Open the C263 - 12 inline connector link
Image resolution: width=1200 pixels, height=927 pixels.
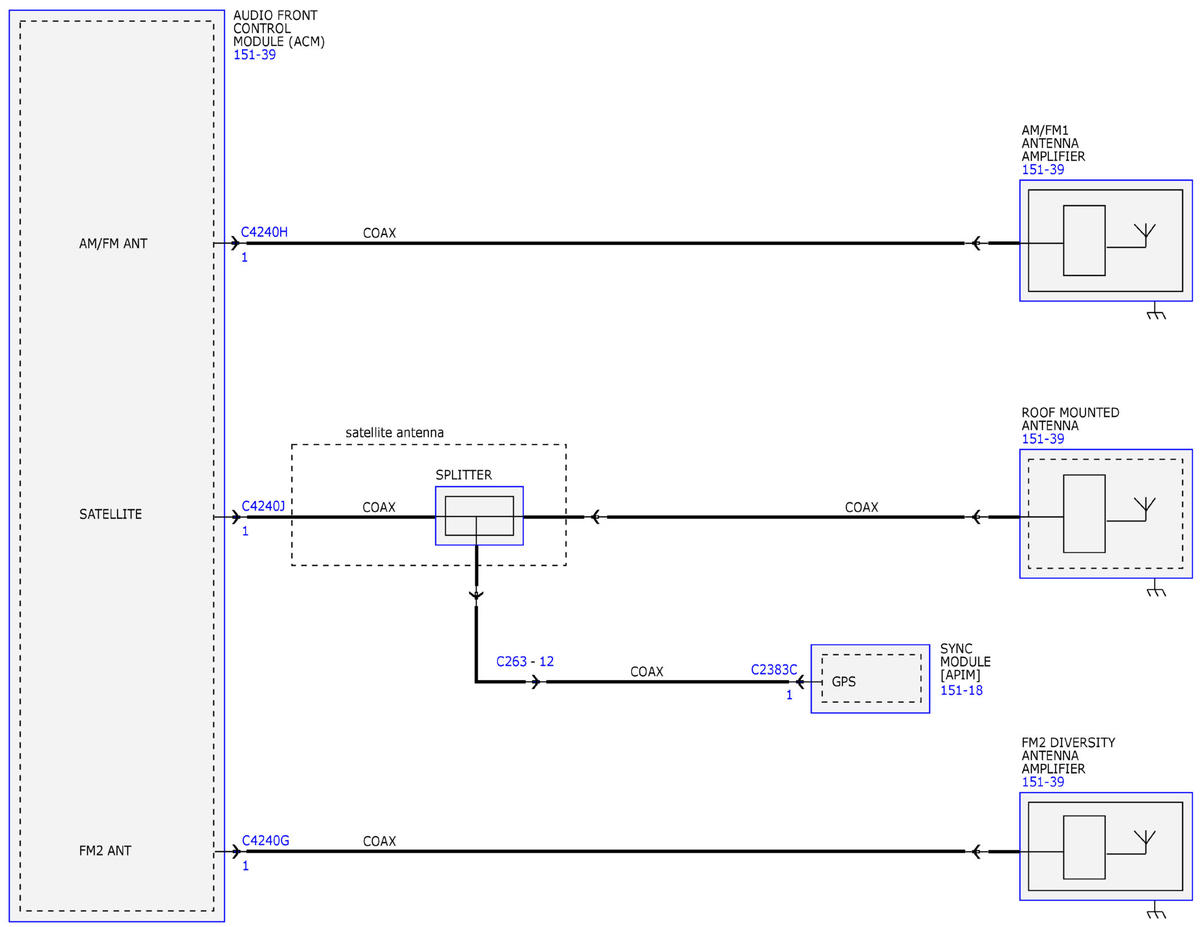[x=525, y=662]
